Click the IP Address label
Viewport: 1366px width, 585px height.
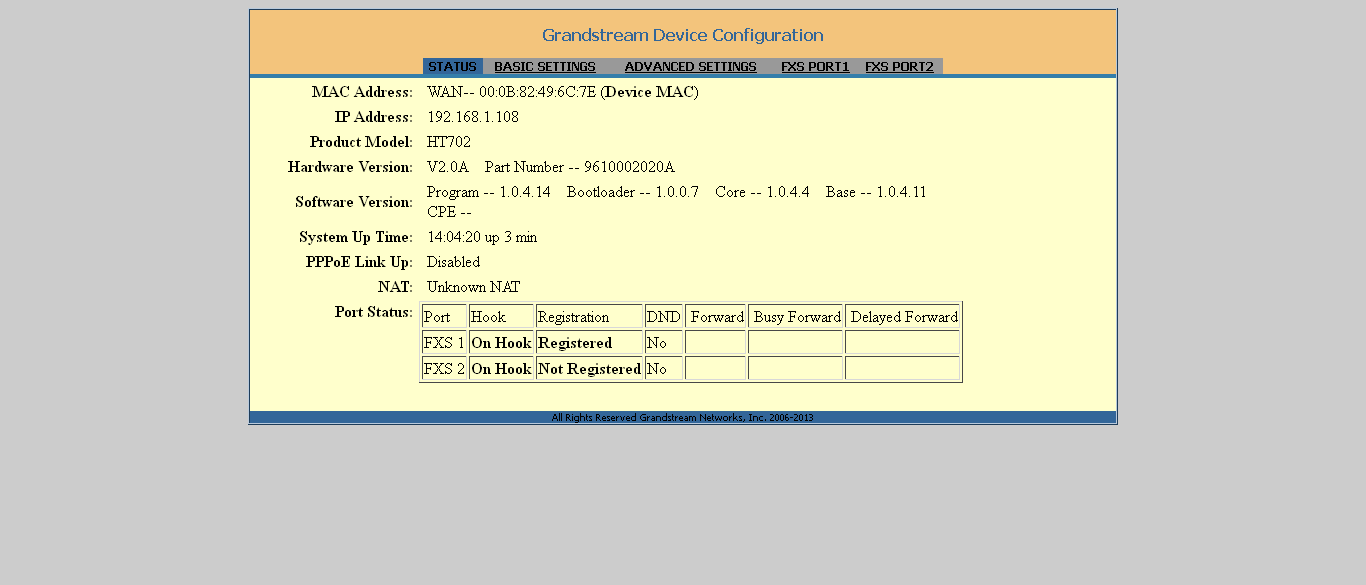click(373, 117)
